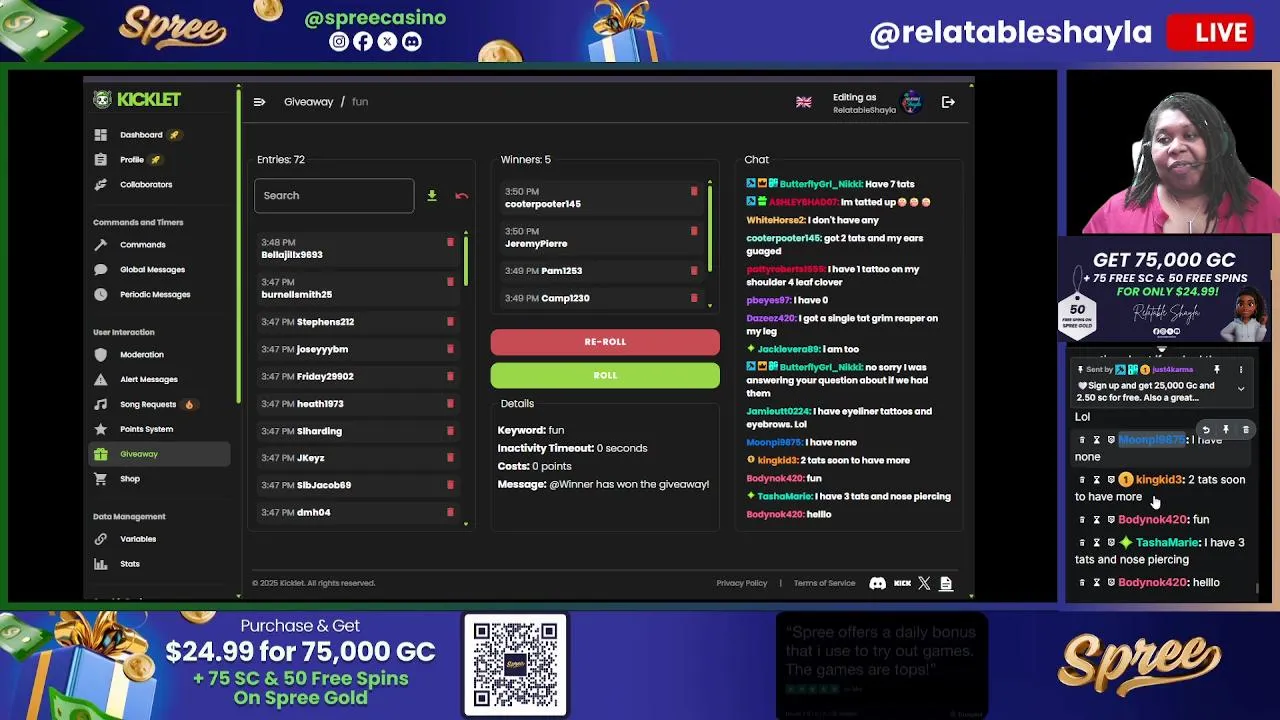
Task: Click the Moderation shield icon
Action: (x=100, y=355)
